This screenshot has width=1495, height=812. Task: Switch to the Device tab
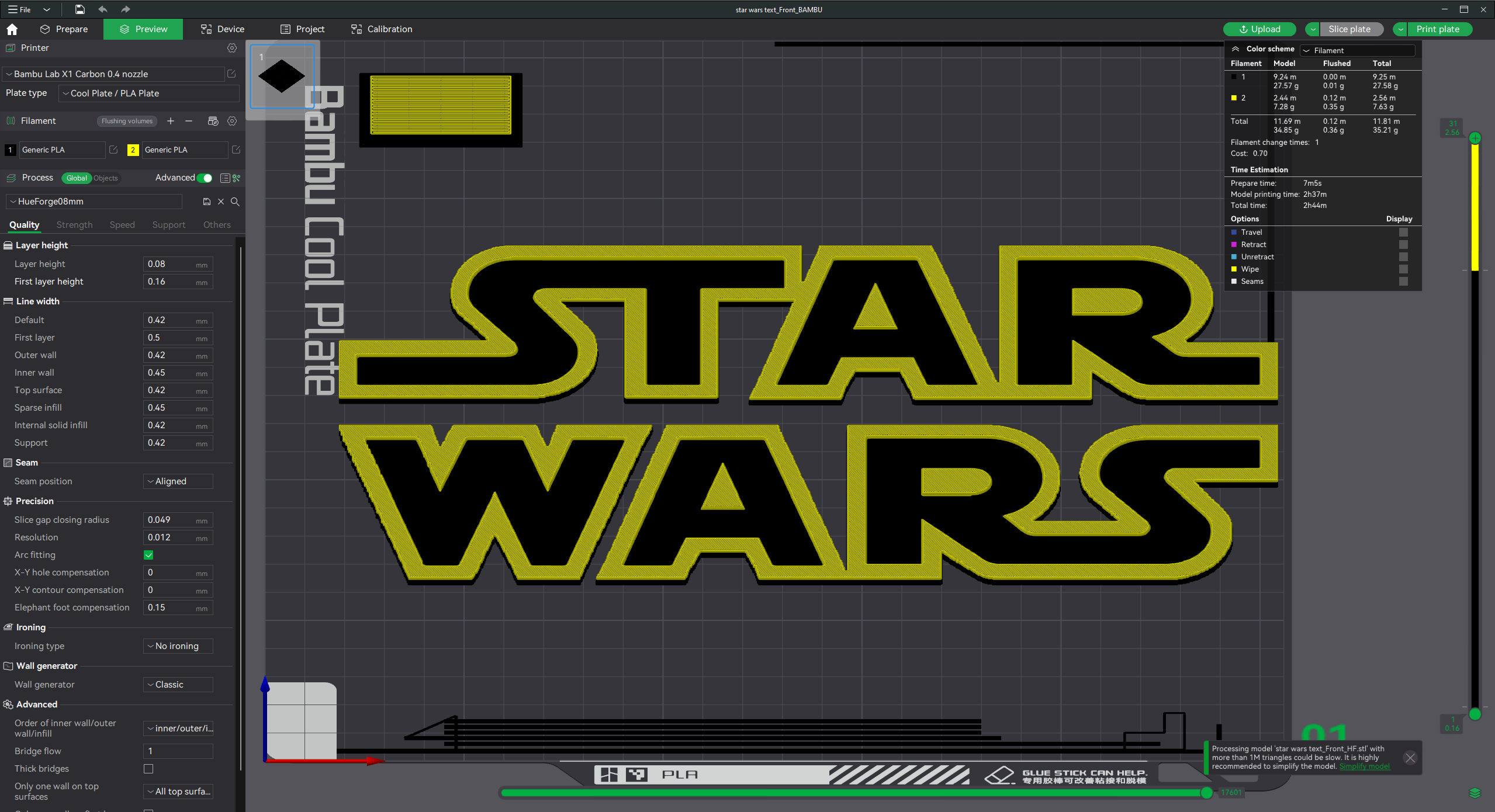click(x=222, y=29)
